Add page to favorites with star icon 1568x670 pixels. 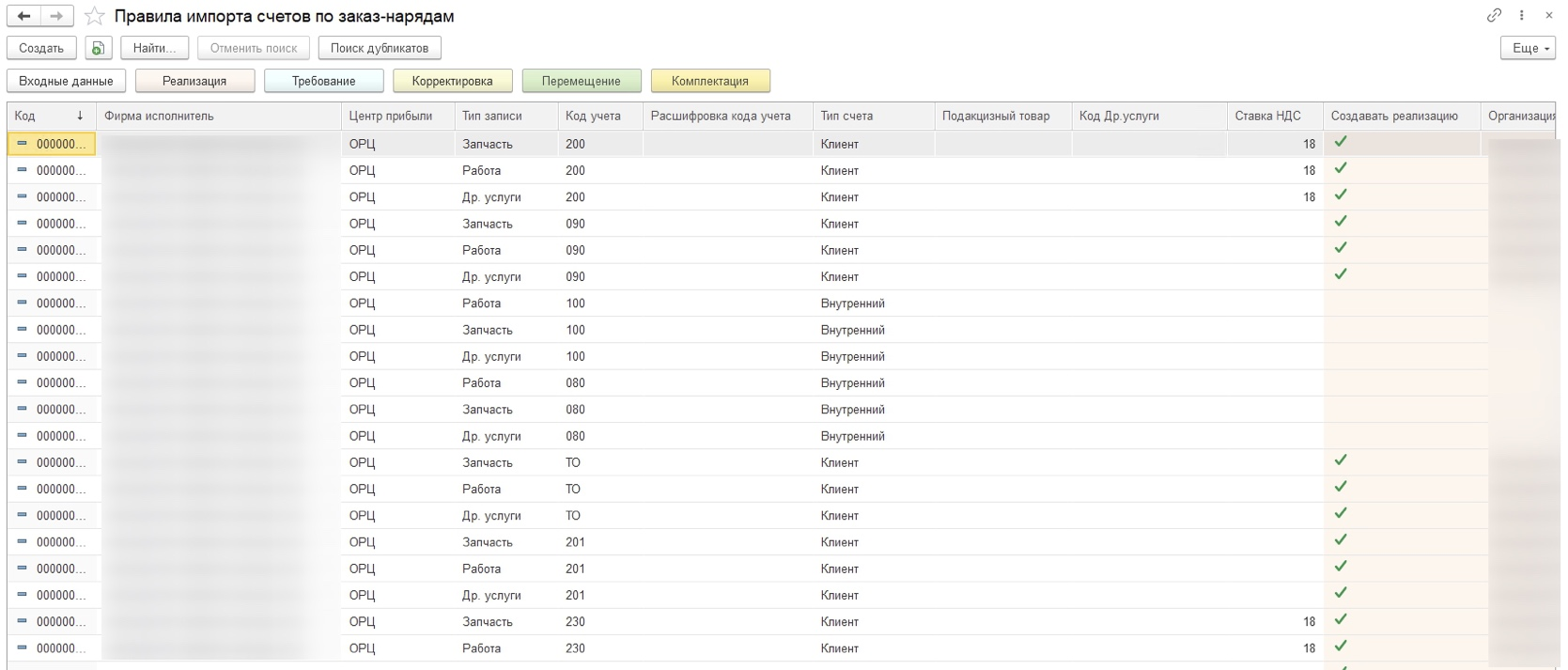94,16
